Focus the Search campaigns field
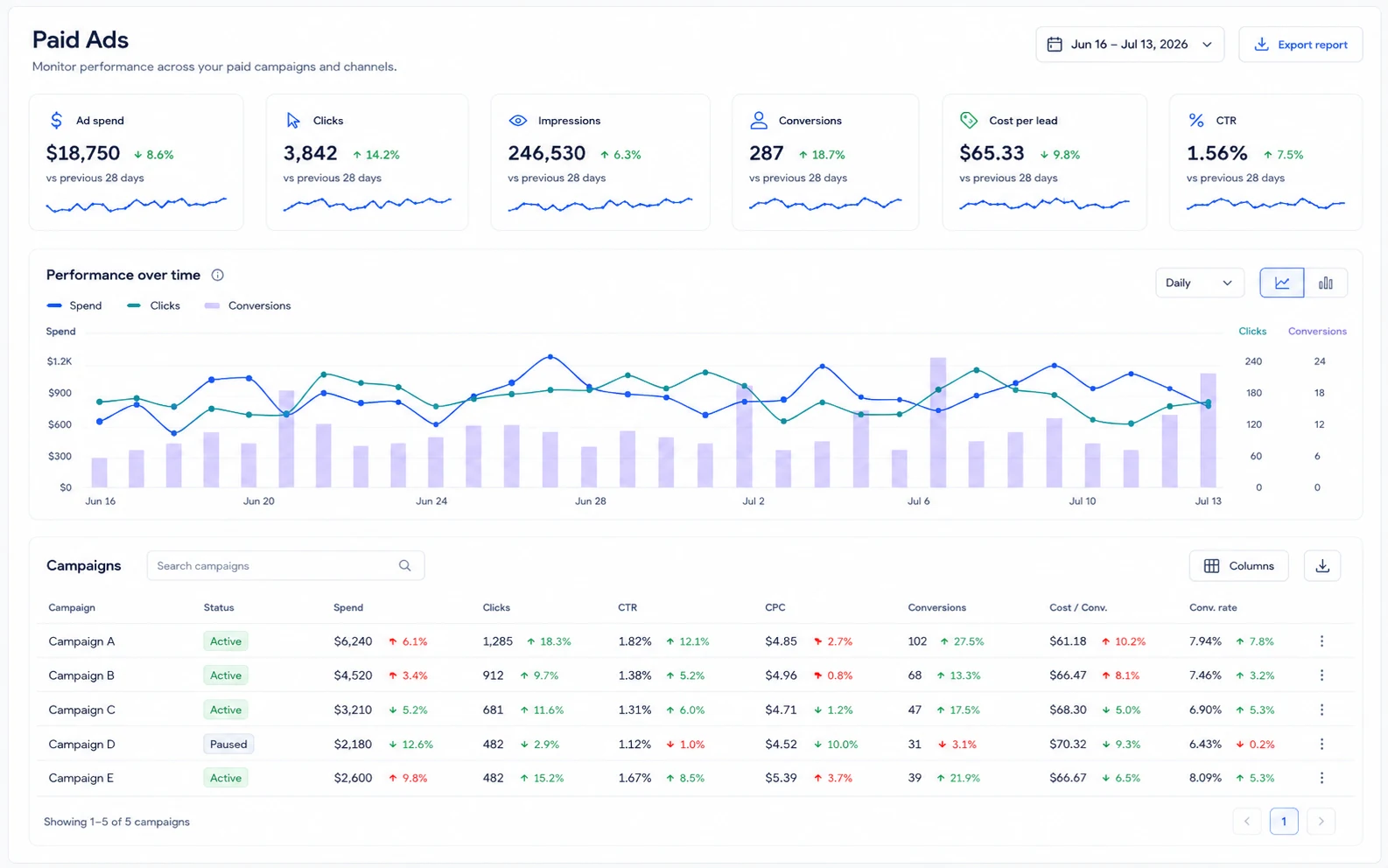1388x868 pixels. [x=285, y=566]
